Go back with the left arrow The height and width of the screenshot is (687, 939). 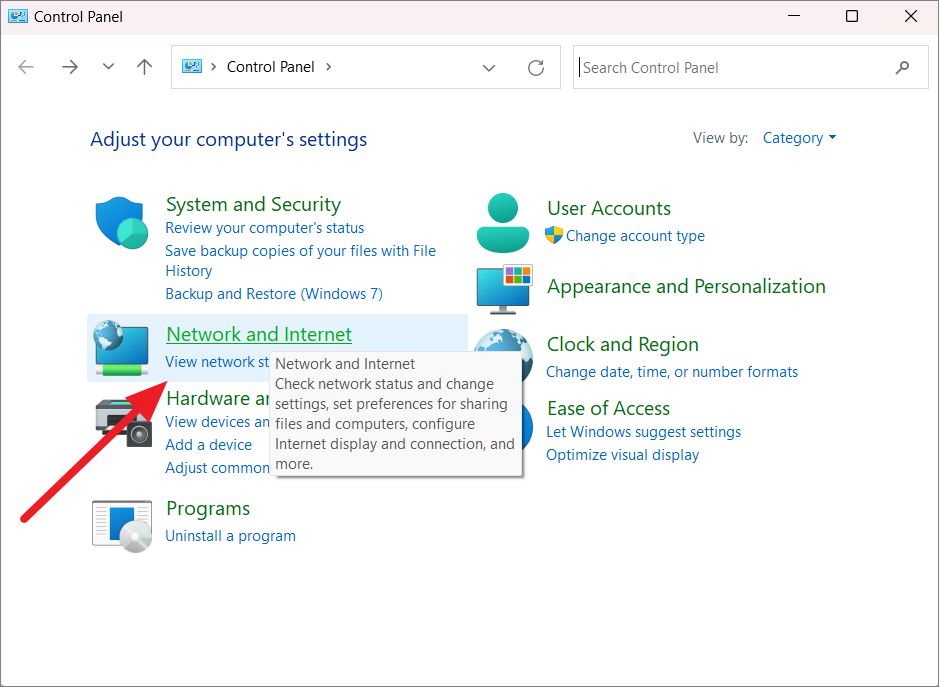coord(26,66)
